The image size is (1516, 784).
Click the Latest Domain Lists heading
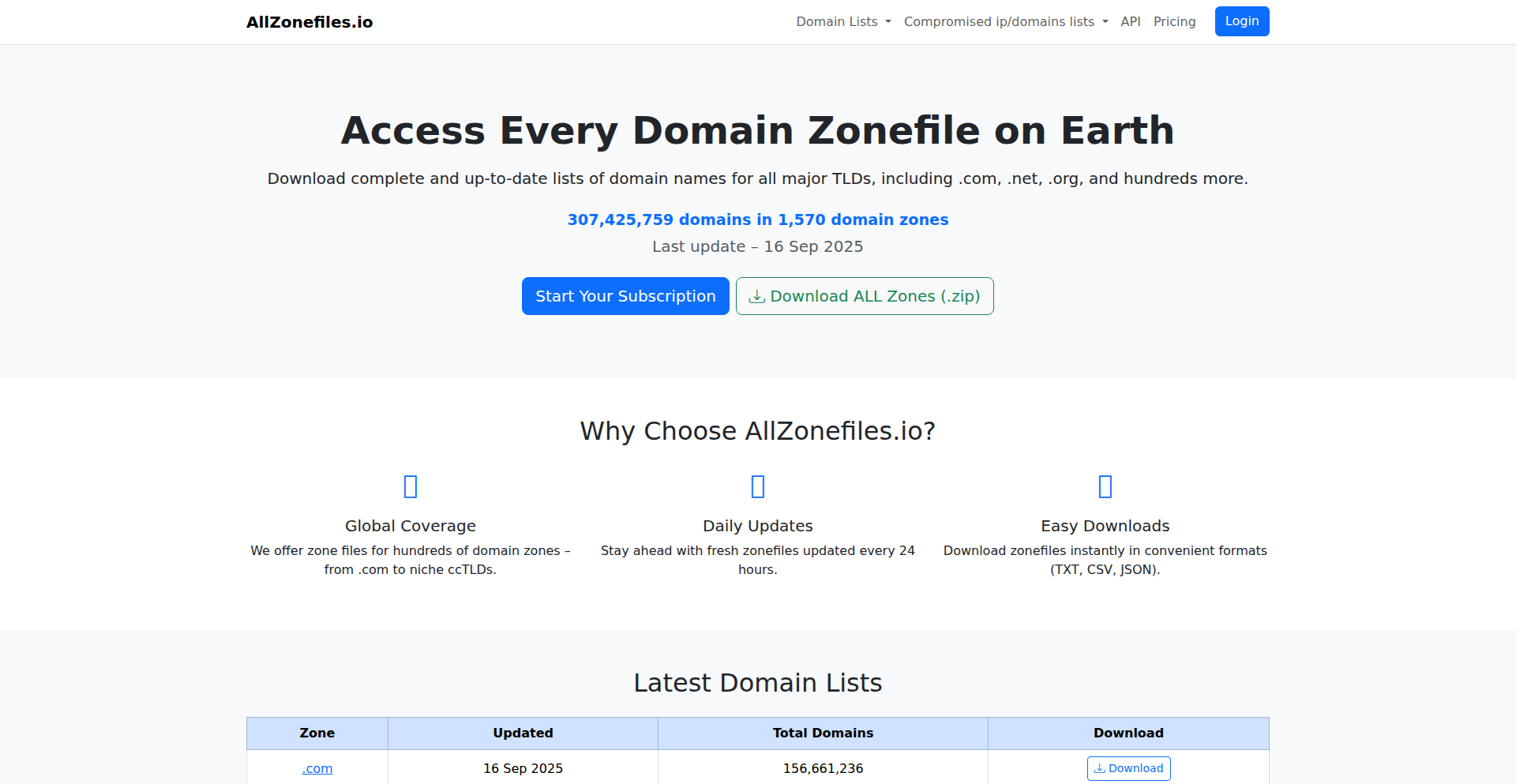coord(758,683)
